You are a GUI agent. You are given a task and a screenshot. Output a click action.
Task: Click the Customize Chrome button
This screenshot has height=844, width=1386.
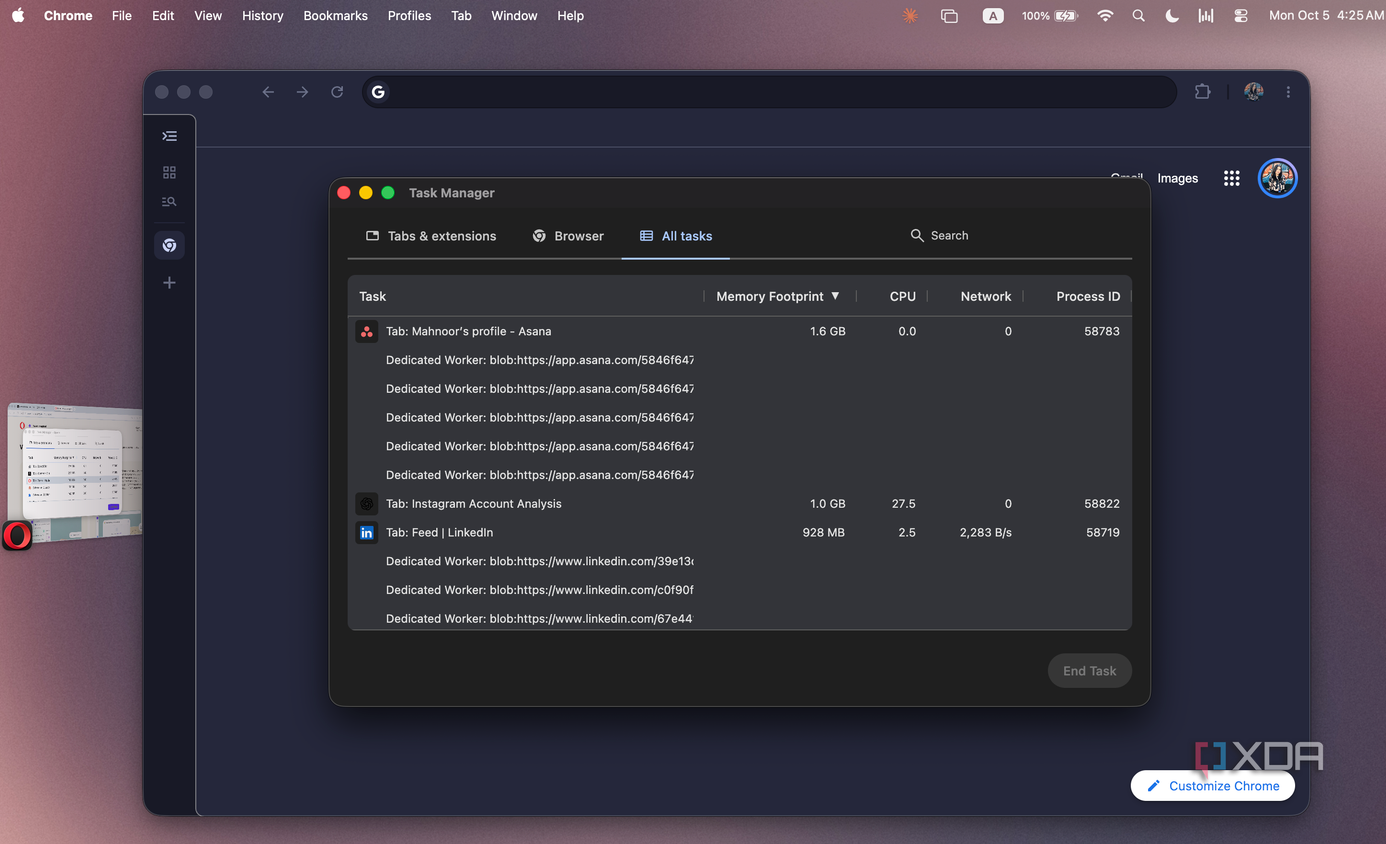point(1212,786)
